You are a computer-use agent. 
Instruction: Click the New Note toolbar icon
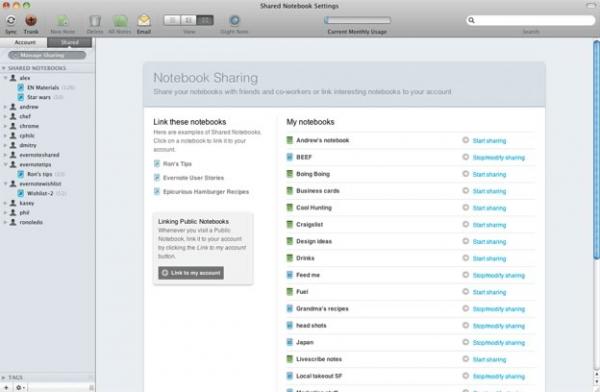coord(63,20)
